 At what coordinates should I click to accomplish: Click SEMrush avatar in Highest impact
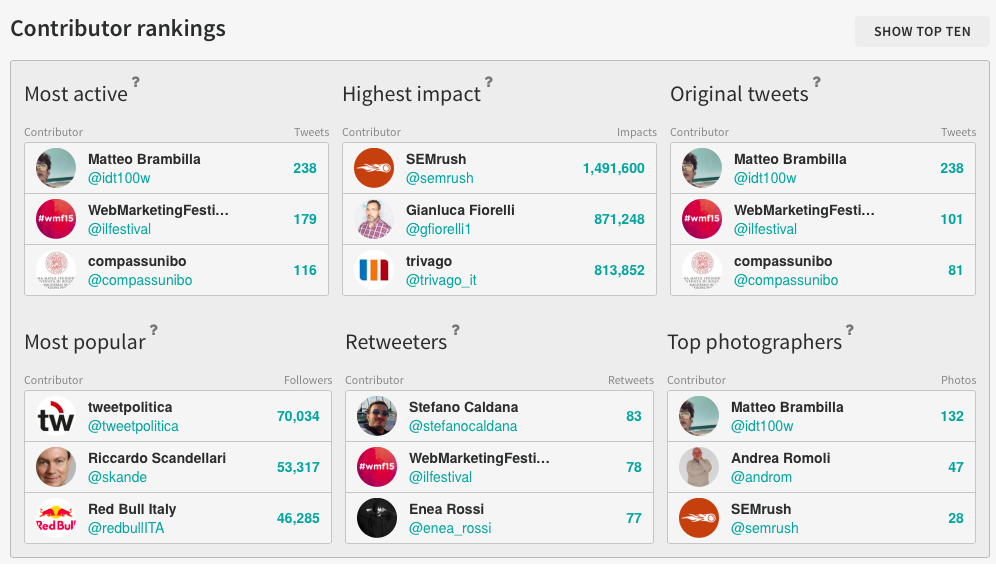[x=374, y=168]
